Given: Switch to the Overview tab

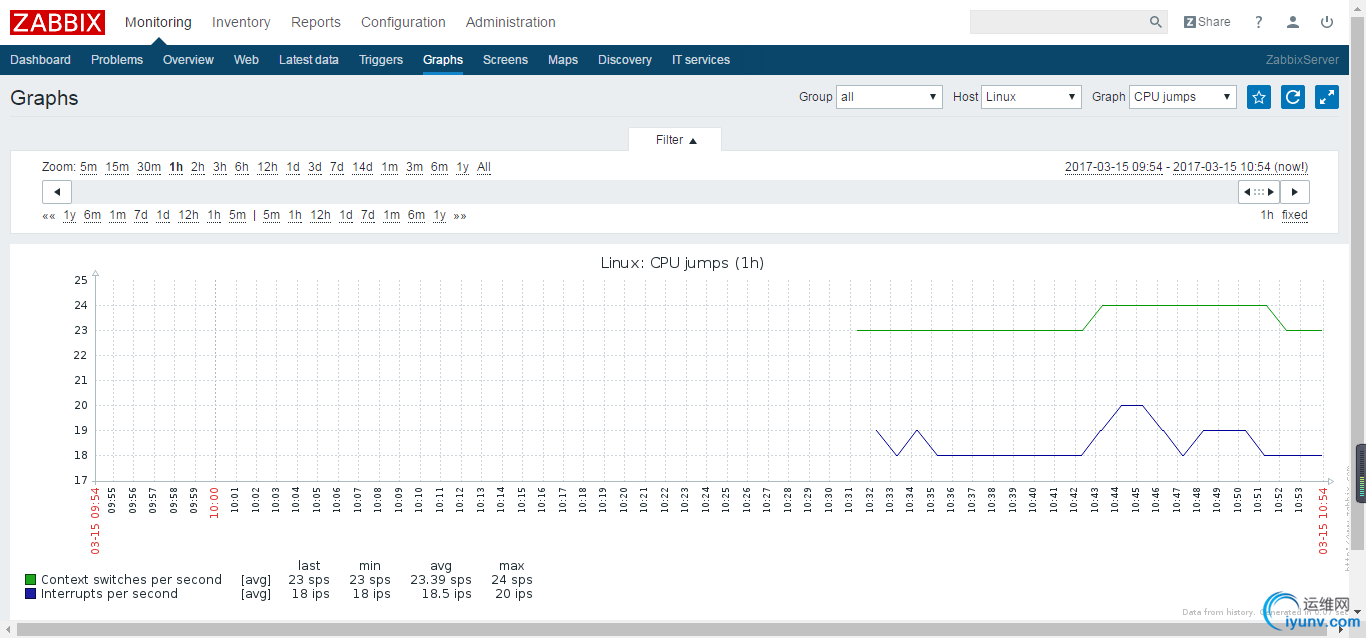Looking at the screenshot, I should [188, 60].
